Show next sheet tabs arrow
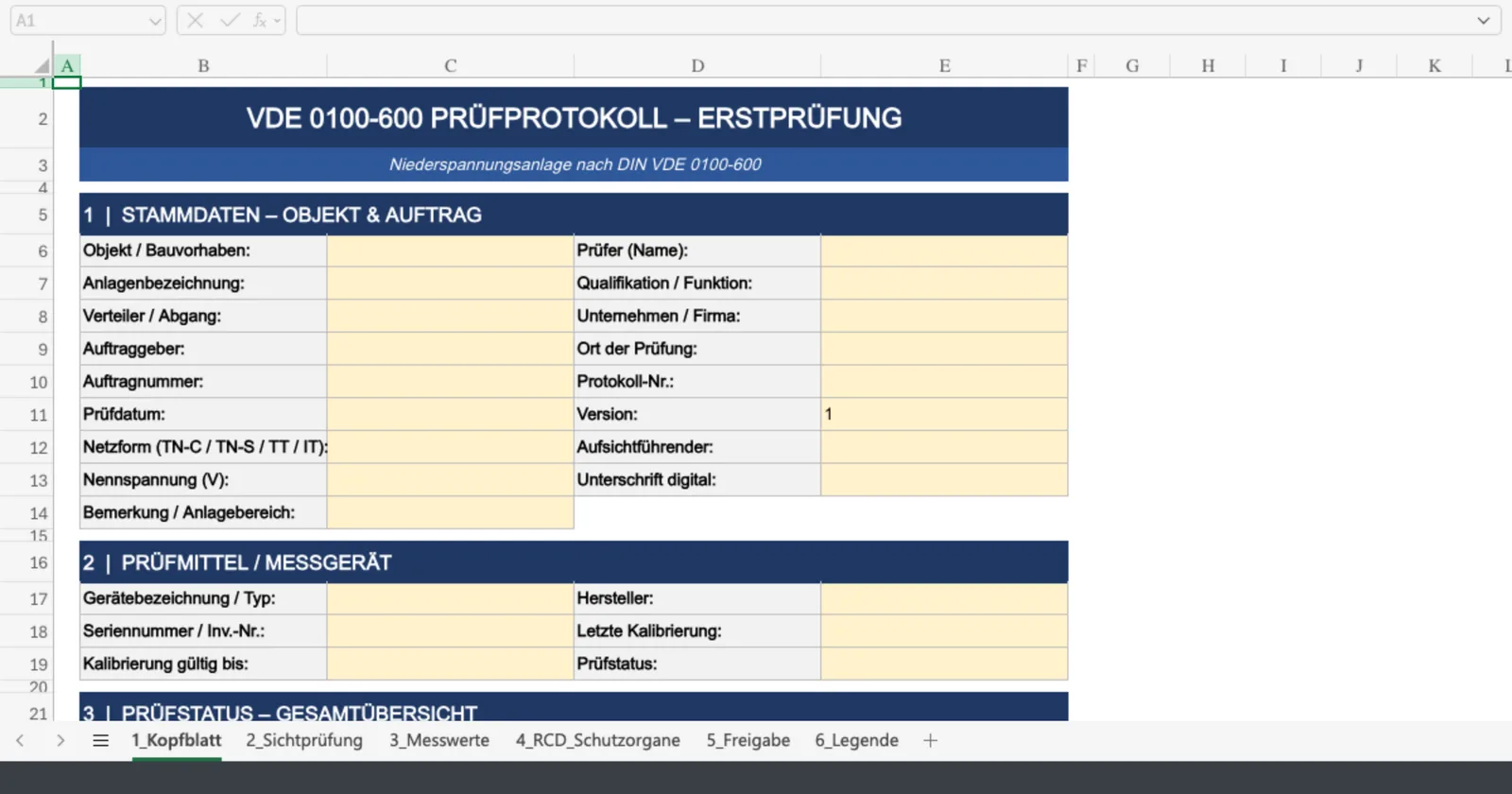The height and width of the screenshot is (794, 1512). coord(60,740)
